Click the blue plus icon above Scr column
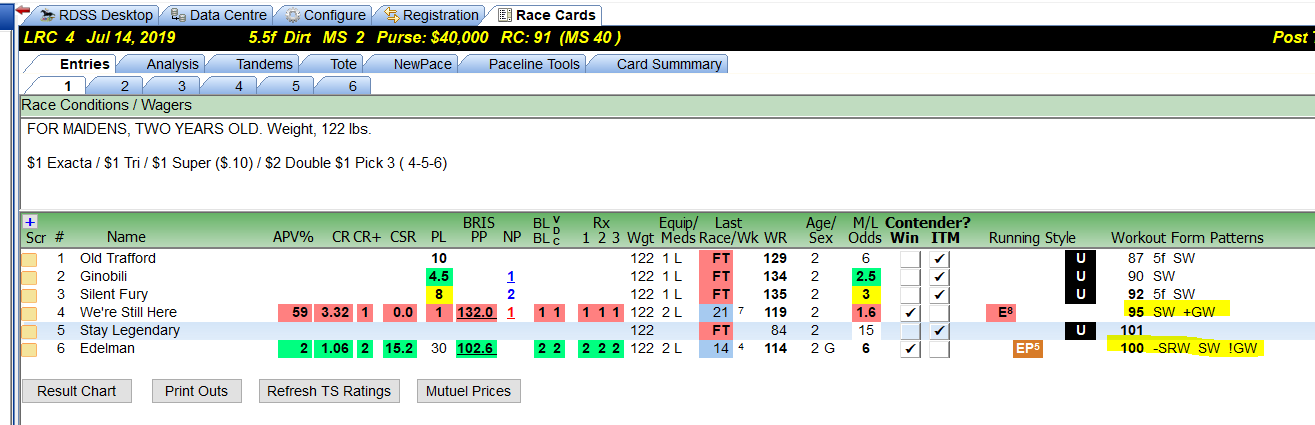 point(30,222)
